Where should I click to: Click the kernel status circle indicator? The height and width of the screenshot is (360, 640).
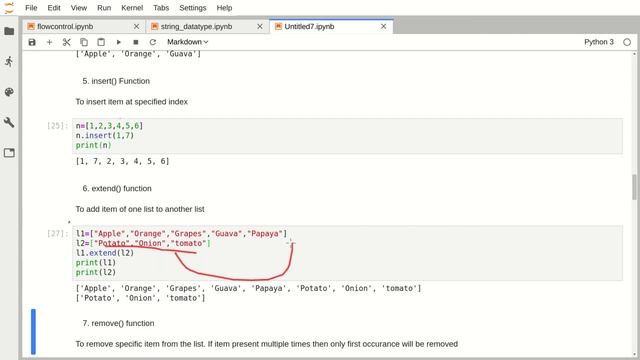click(627, 42)
